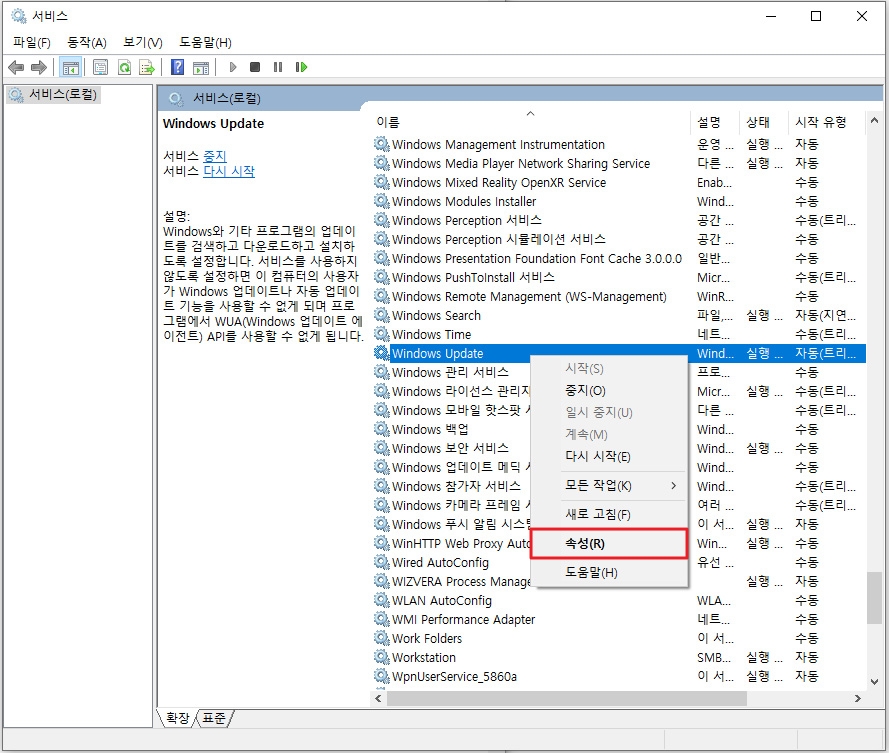Select the WLAN AutoConfig service
The height and width of the screenshot is (753, 889).
coord(619,600)
